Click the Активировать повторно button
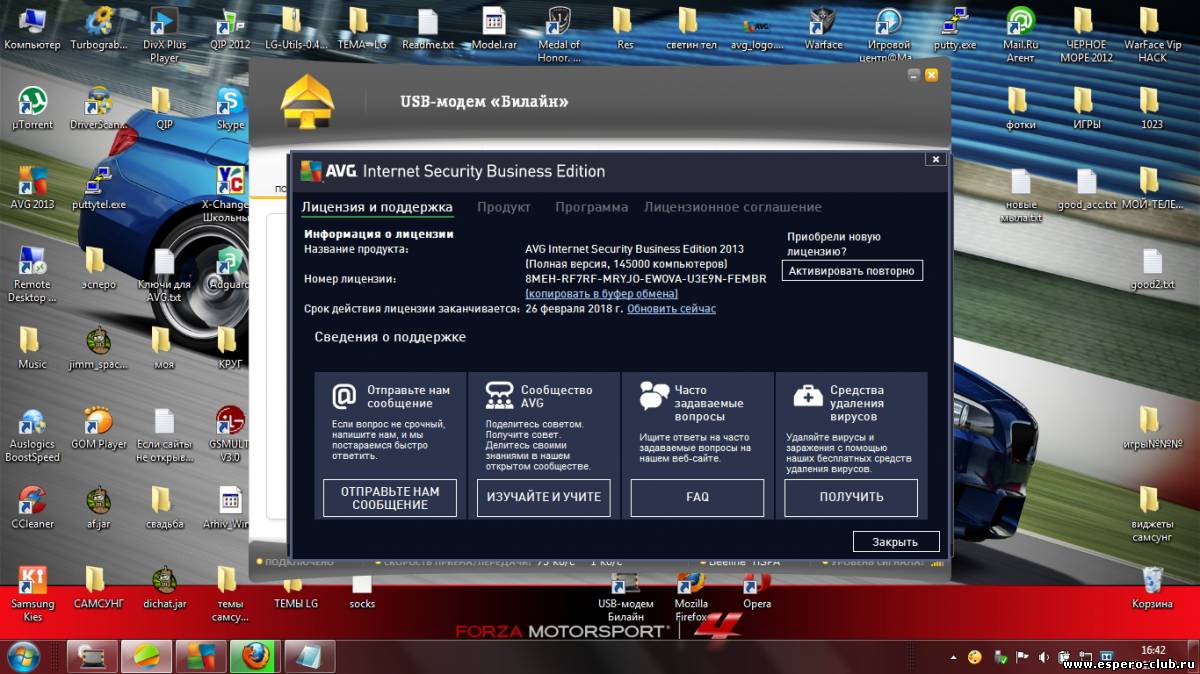 [852, 271]
